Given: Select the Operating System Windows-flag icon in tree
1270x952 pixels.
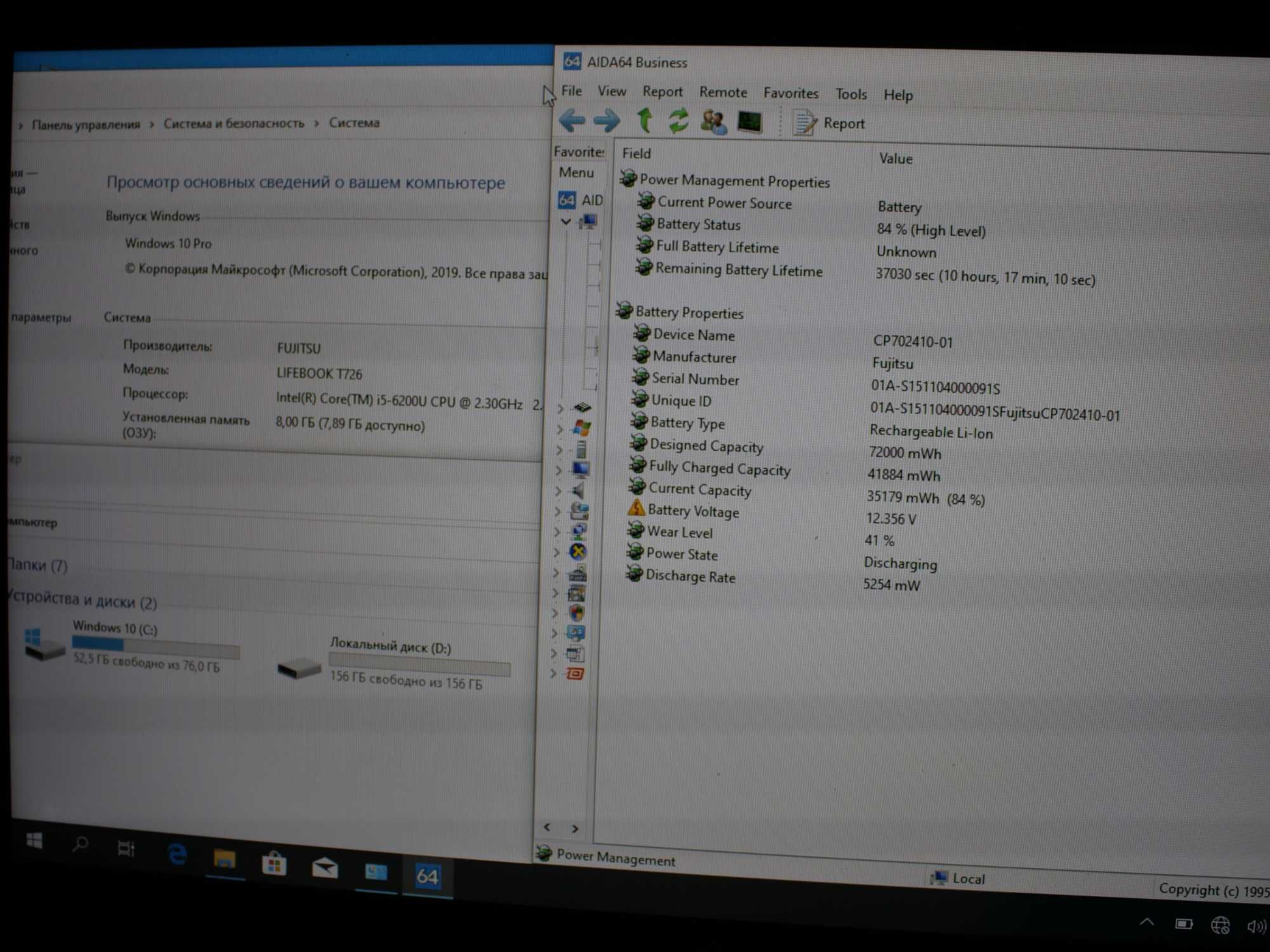Looking at the screenshot, I should [x=582, y=428].
